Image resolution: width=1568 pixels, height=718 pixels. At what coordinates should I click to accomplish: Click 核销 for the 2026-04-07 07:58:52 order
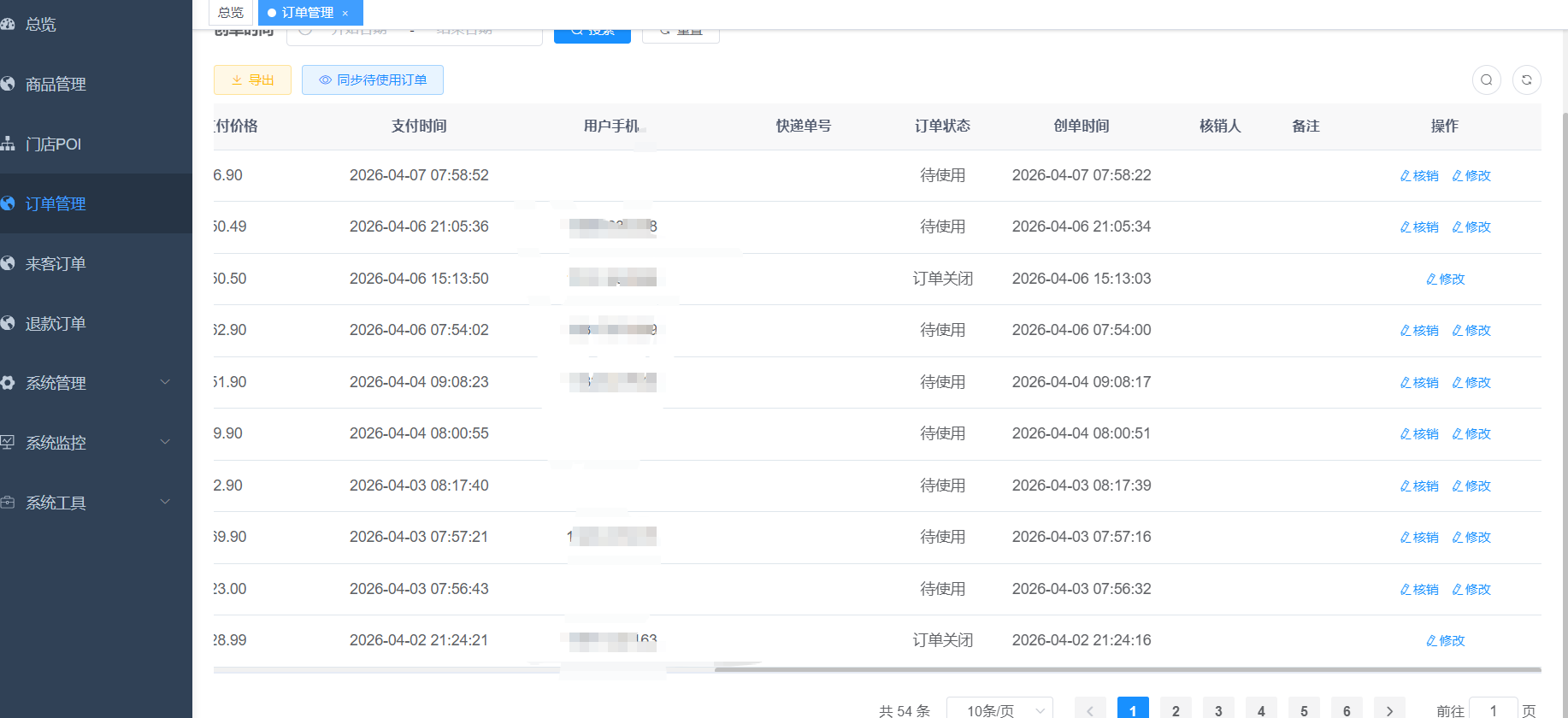pyautogui.click(x=1419, y=176)
